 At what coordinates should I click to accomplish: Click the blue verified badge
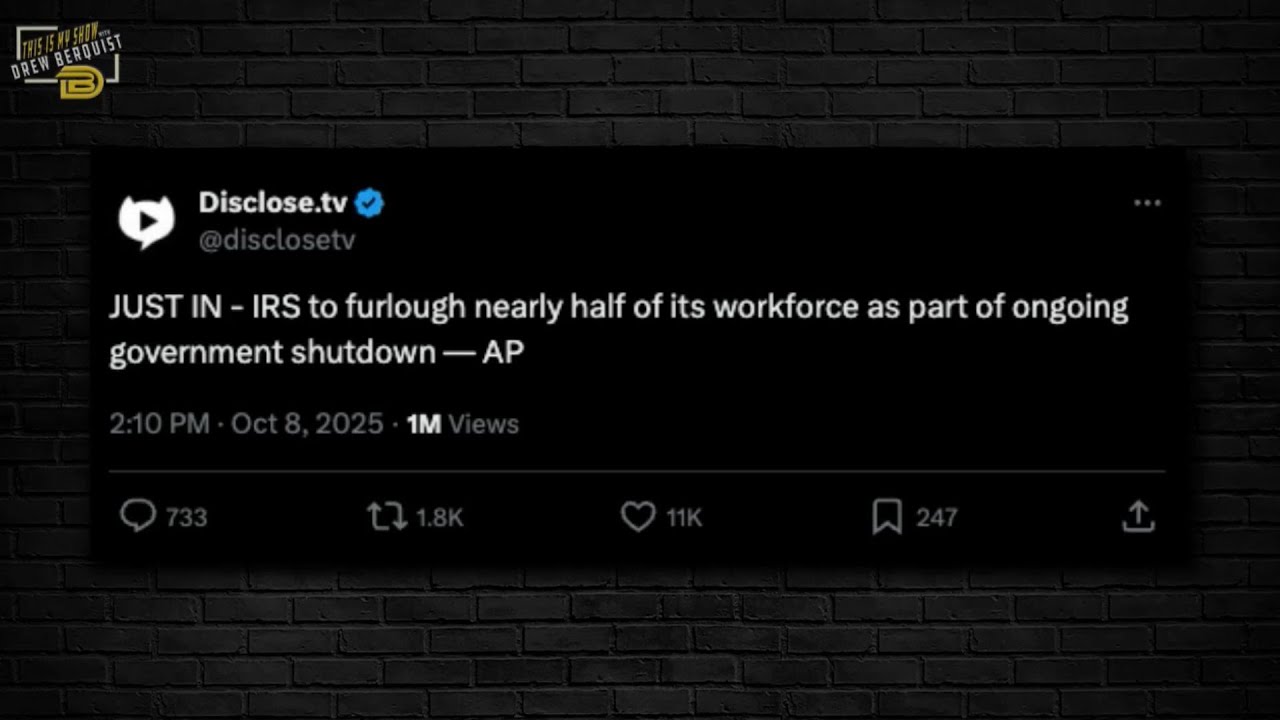point(370,203)
